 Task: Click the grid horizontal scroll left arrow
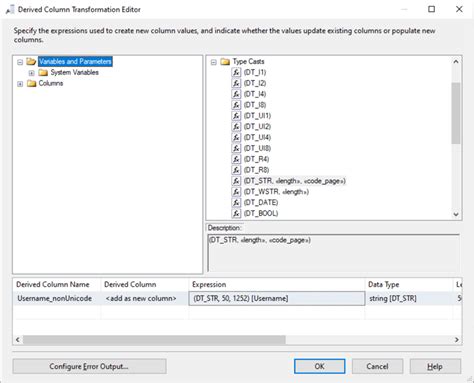point(18,340)
